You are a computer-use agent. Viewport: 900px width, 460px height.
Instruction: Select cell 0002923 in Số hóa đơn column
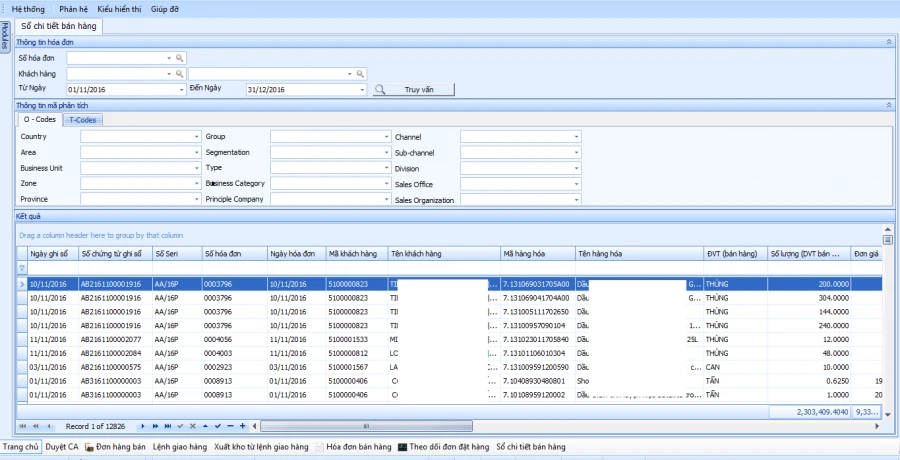[x=235, y=367]
